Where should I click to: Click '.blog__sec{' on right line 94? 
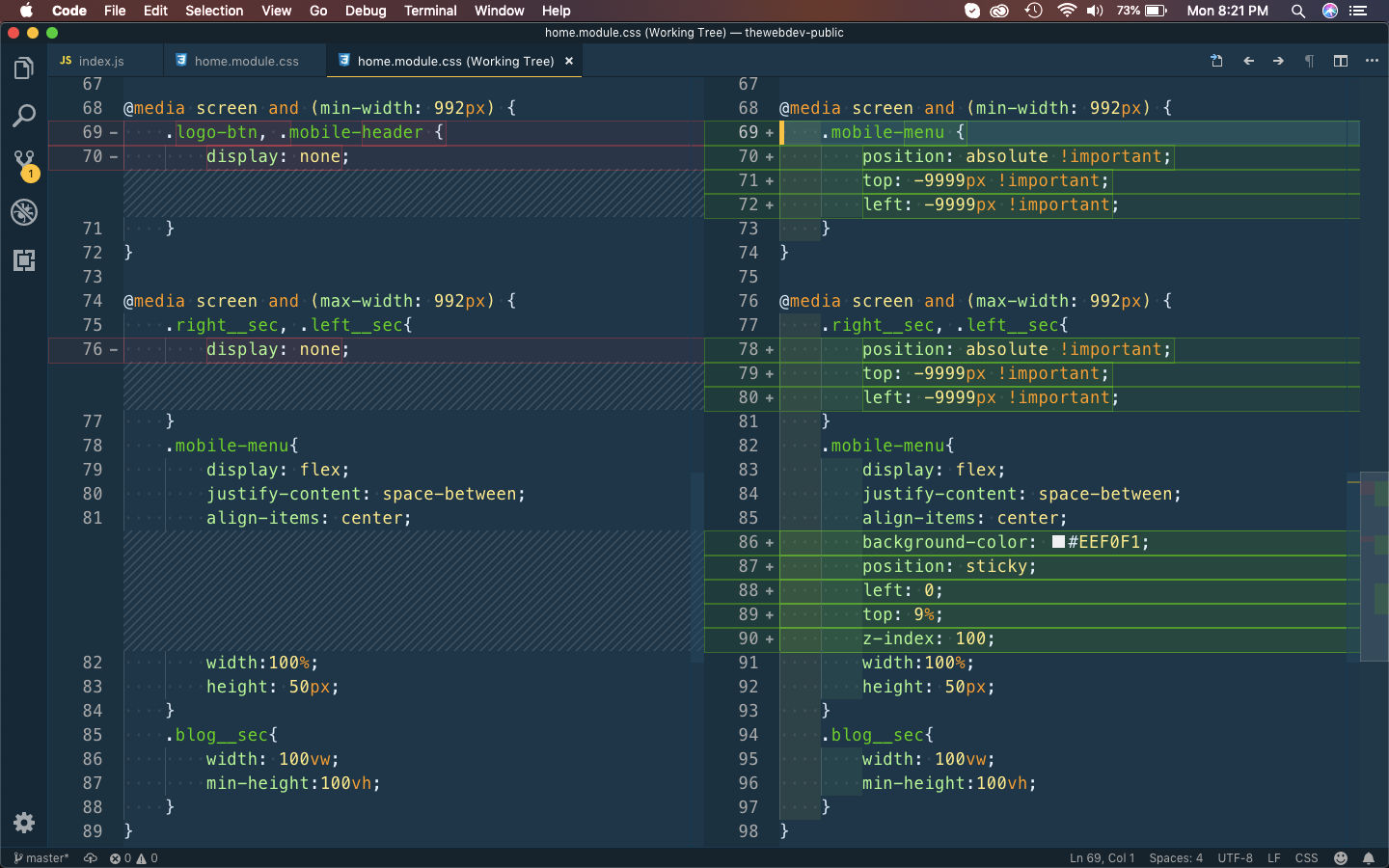[877, 735]
